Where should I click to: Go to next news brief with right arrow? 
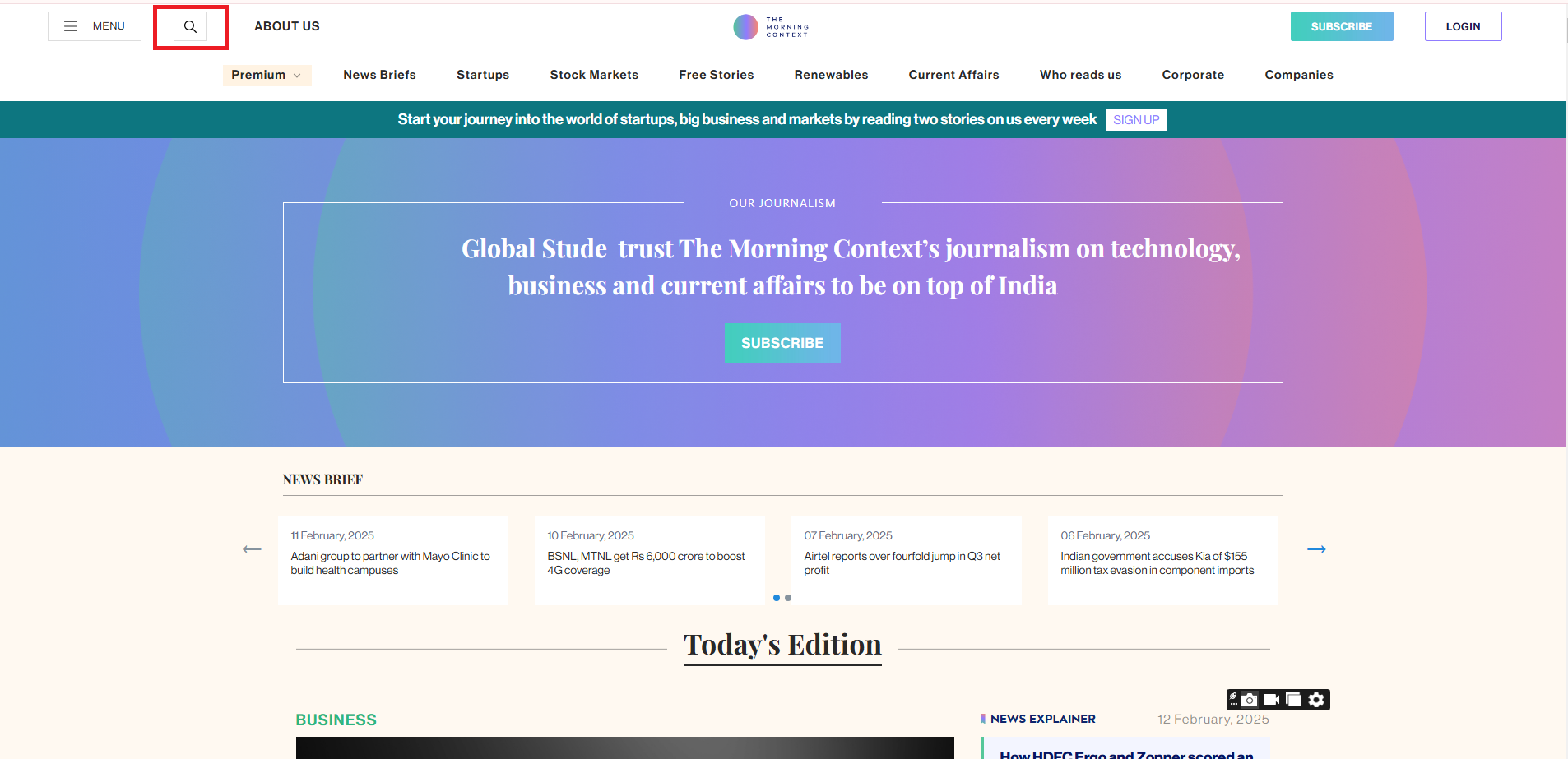click(1316, 549)
